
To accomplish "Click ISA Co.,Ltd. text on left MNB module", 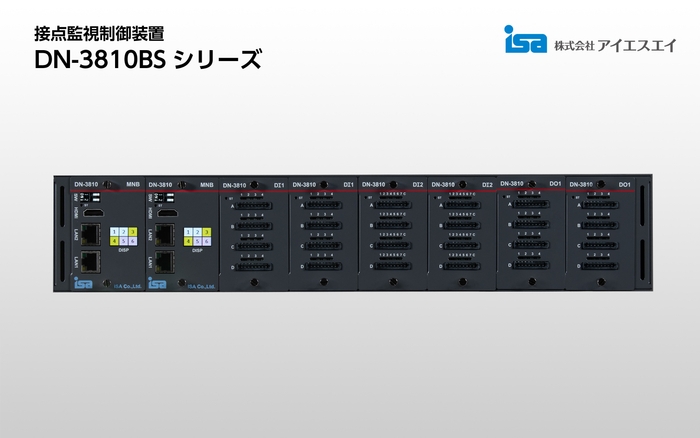I will (x=128, y=286).
